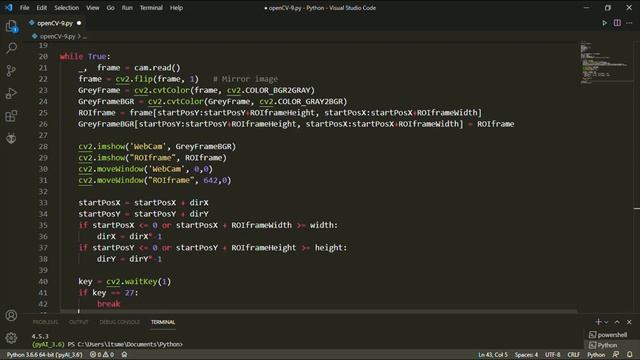The image size is (640, 360).
Task: Open the Go menu
Action: (111, 8)
